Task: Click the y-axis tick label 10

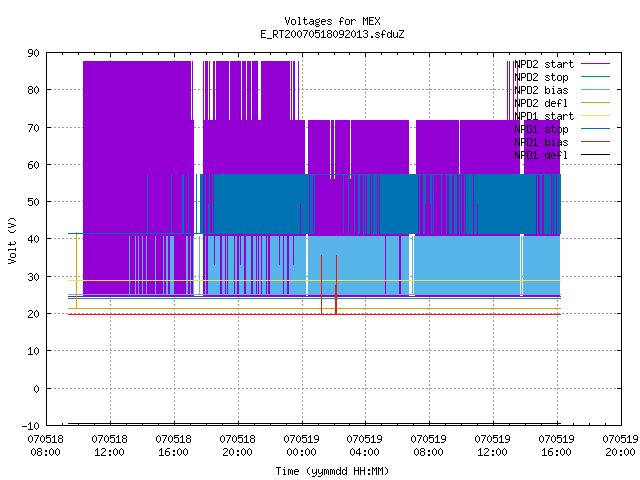Action: coord(33,351)
